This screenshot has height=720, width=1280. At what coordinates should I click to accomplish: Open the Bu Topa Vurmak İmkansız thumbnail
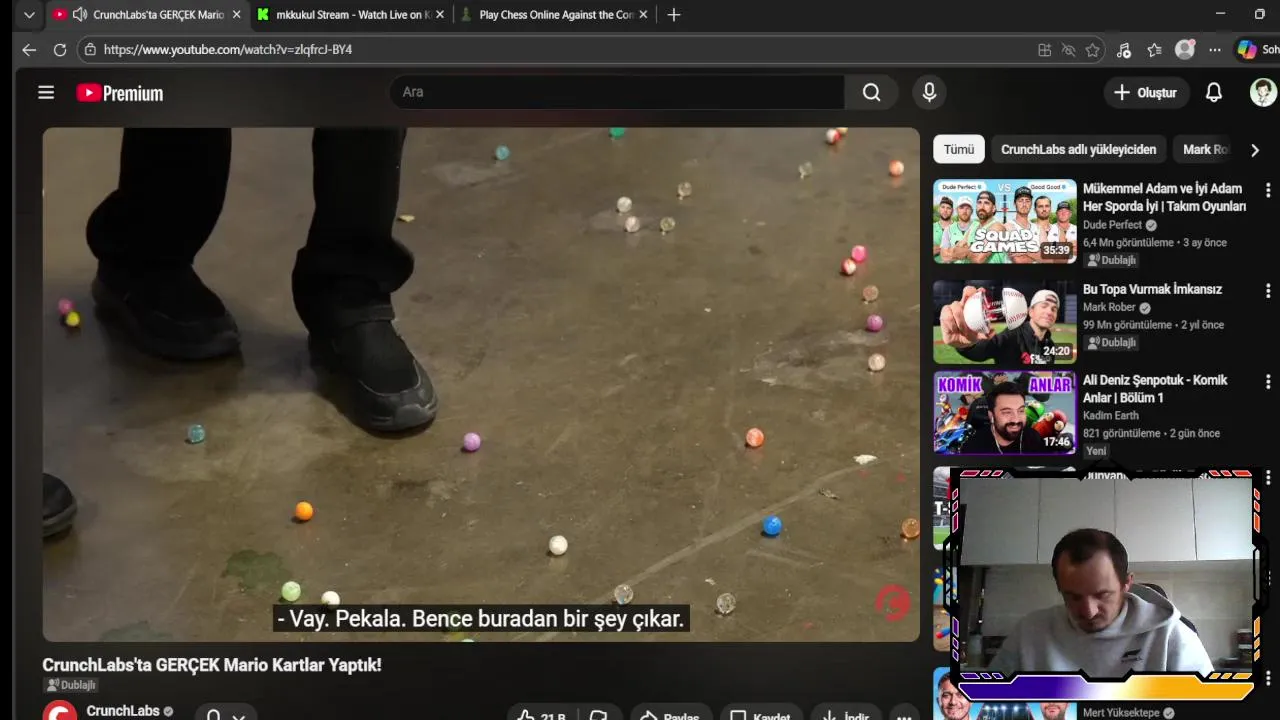(1005, 322)
